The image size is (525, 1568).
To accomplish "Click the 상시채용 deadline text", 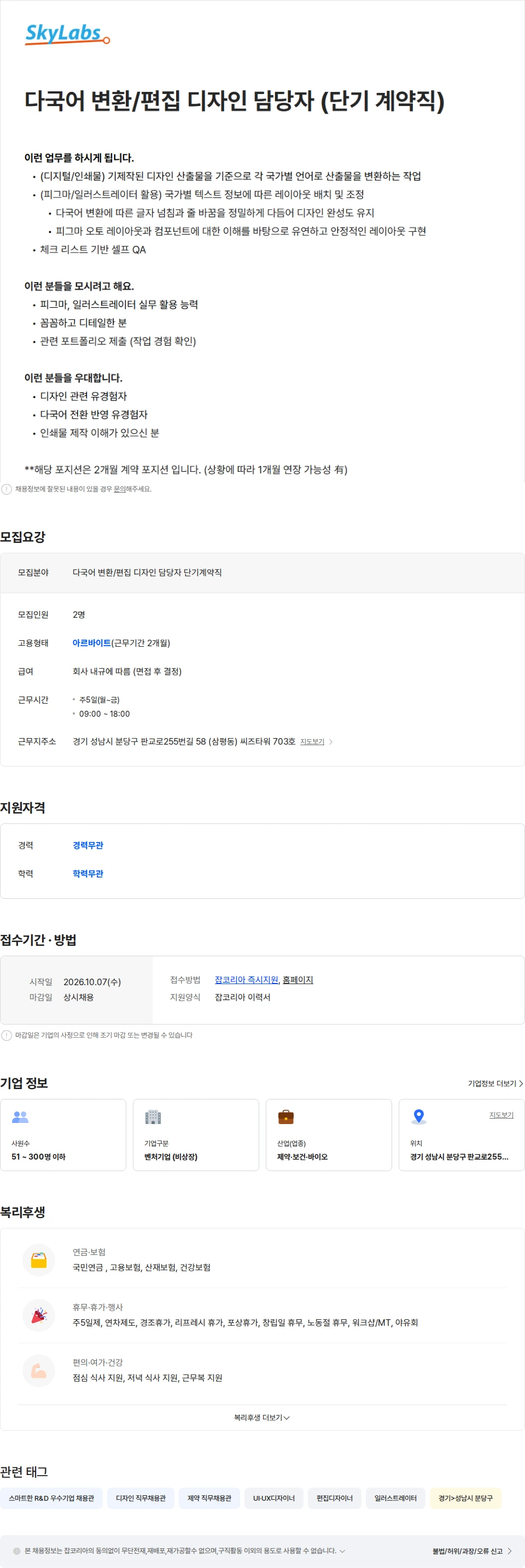I will 79,997.
